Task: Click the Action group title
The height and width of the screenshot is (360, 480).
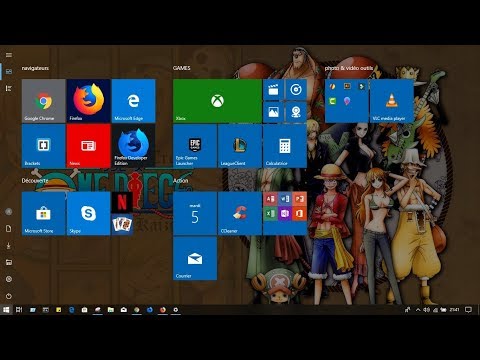Action: click(x=181, y=181)
